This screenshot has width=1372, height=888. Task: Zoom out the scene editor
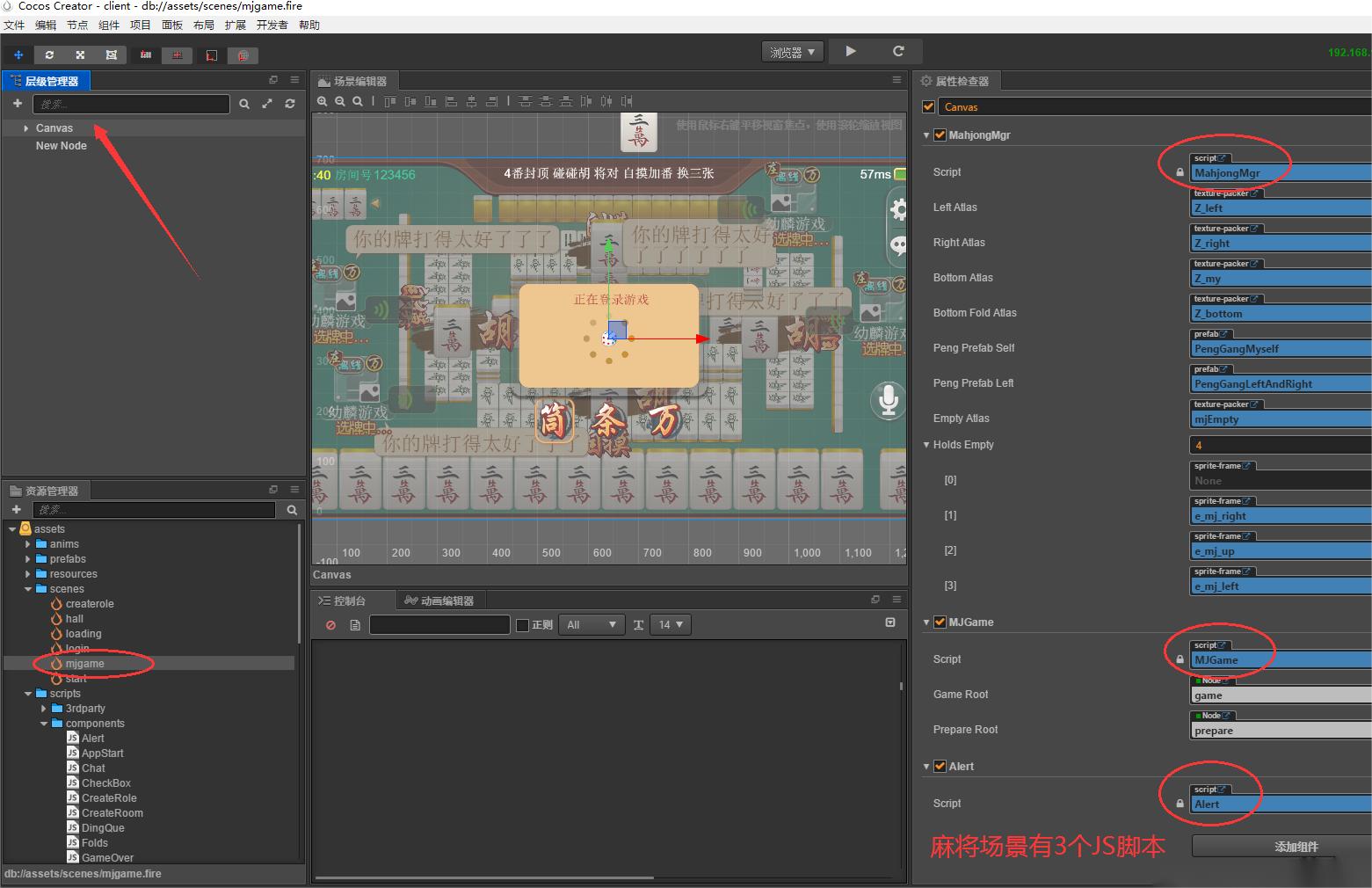pyautogui.click(x=340, y=101)
